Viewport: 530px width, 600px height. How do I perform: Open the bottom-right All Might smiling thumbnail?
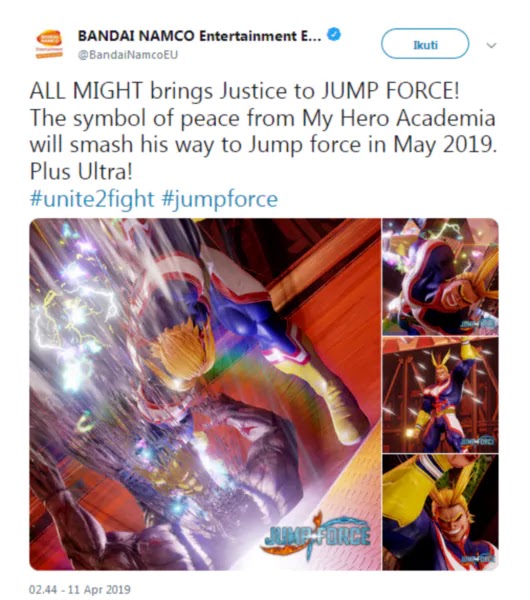(x=440, y=512)
